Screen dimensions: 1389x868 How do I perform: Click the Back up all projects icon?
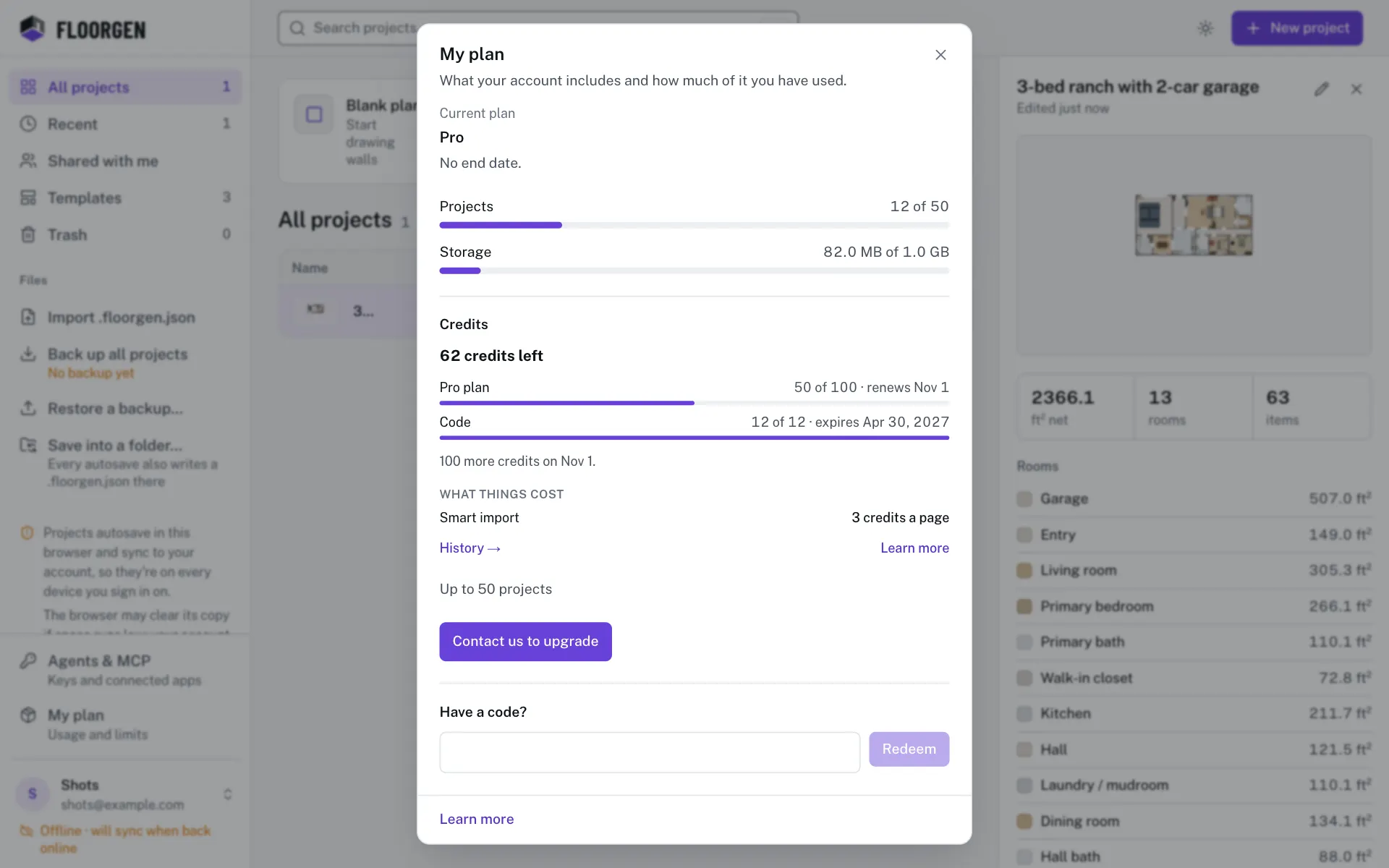(28, 354)
